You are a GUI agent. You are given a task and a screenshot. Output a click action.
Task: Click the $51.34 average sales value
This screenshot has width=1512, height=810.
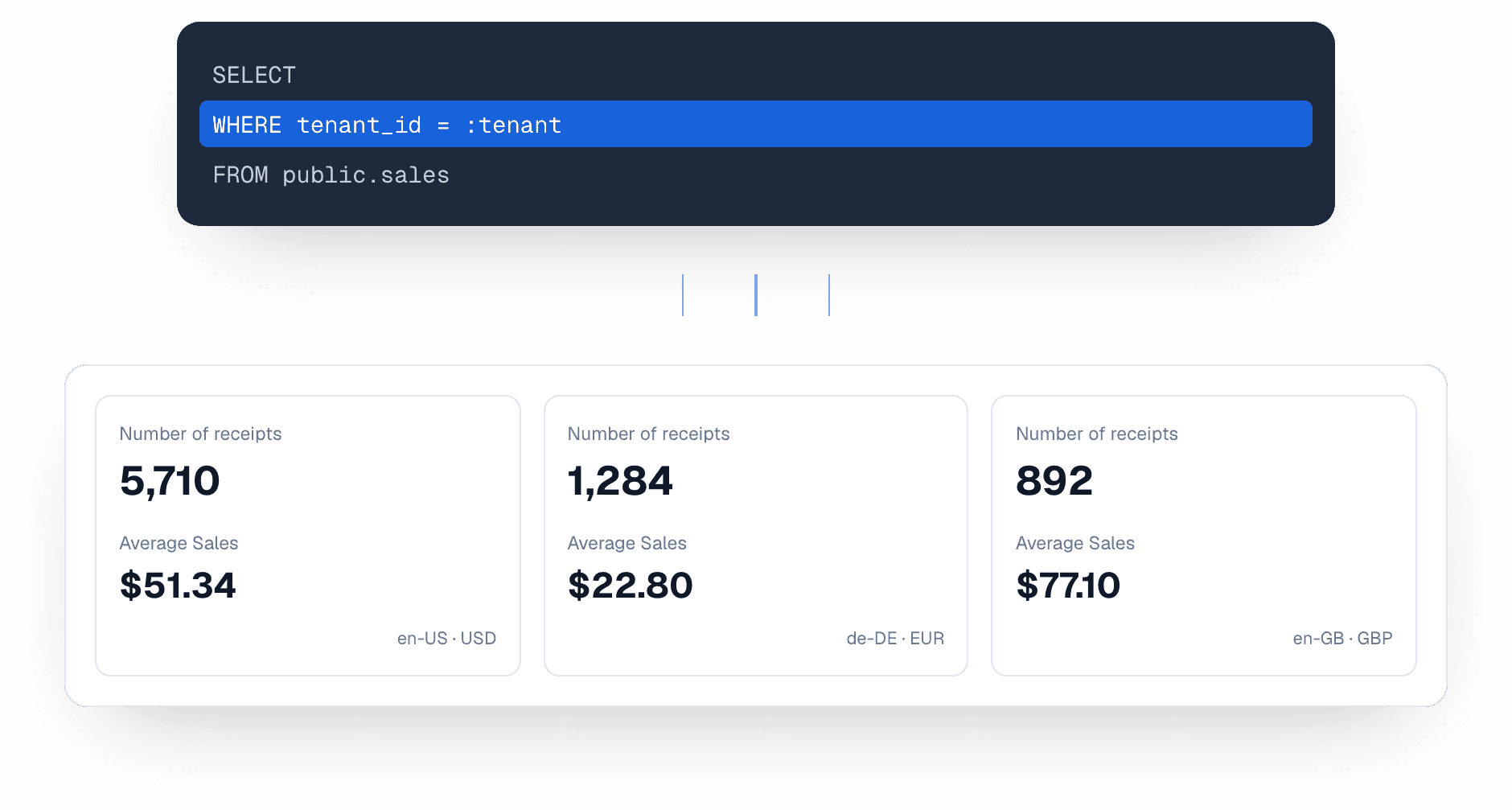[178, 585]
